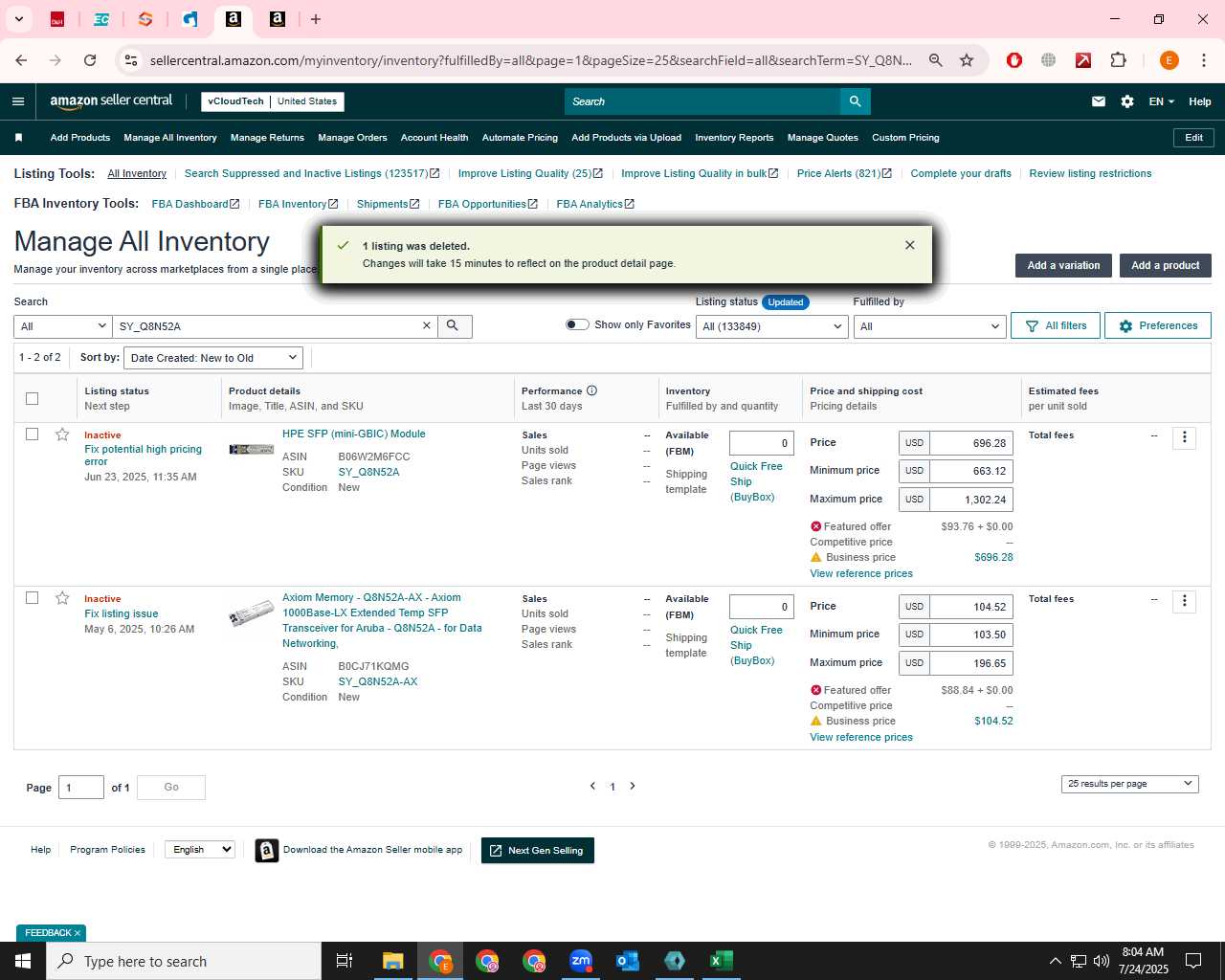Open actions menu for HPE SFP listing
This screenshot has height=980, width=1225.
click(x=1184, y=437)
